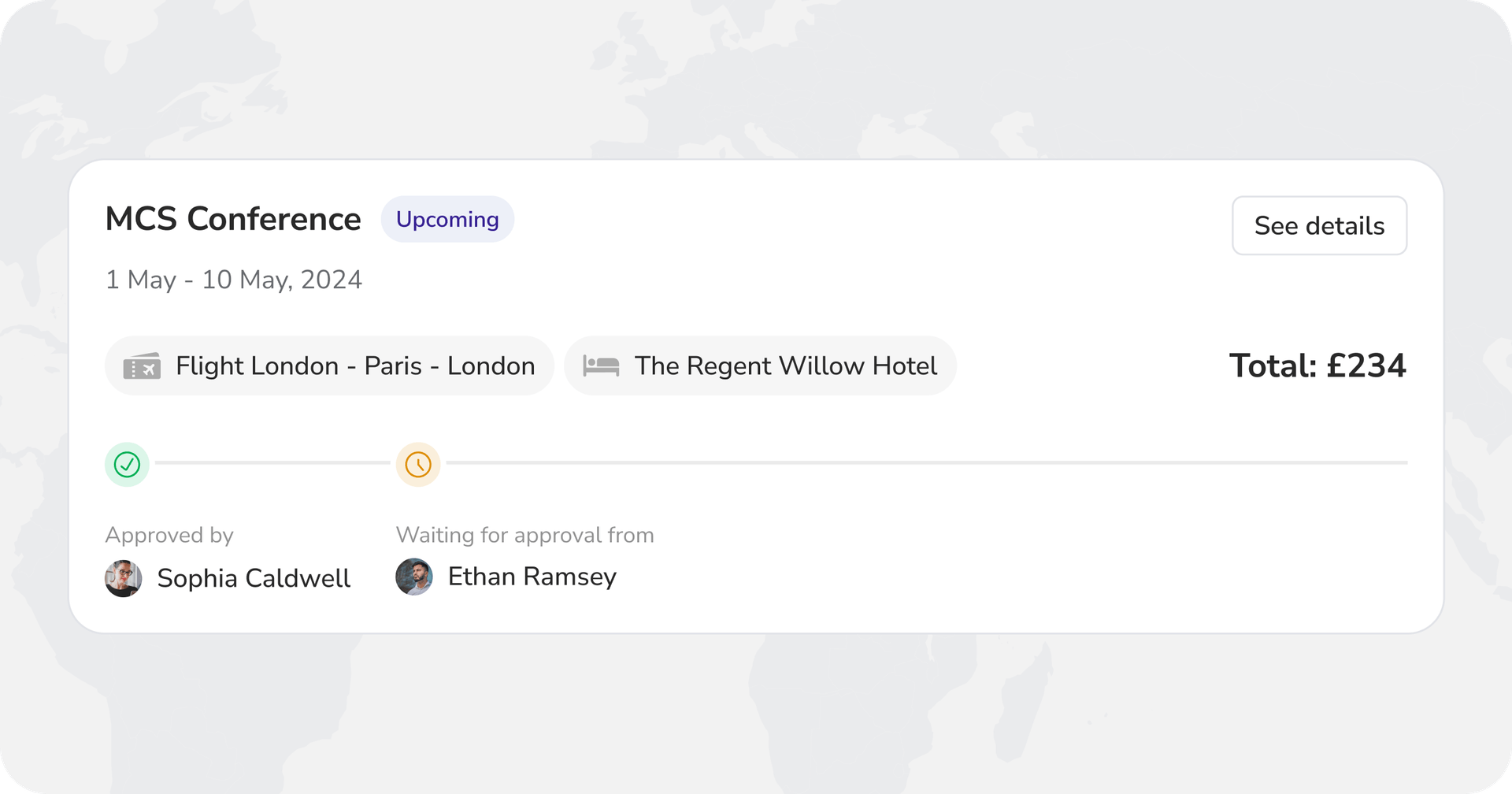Click the green approved checkmark icon
The image size is (1512, 794).
click(127, 465)
